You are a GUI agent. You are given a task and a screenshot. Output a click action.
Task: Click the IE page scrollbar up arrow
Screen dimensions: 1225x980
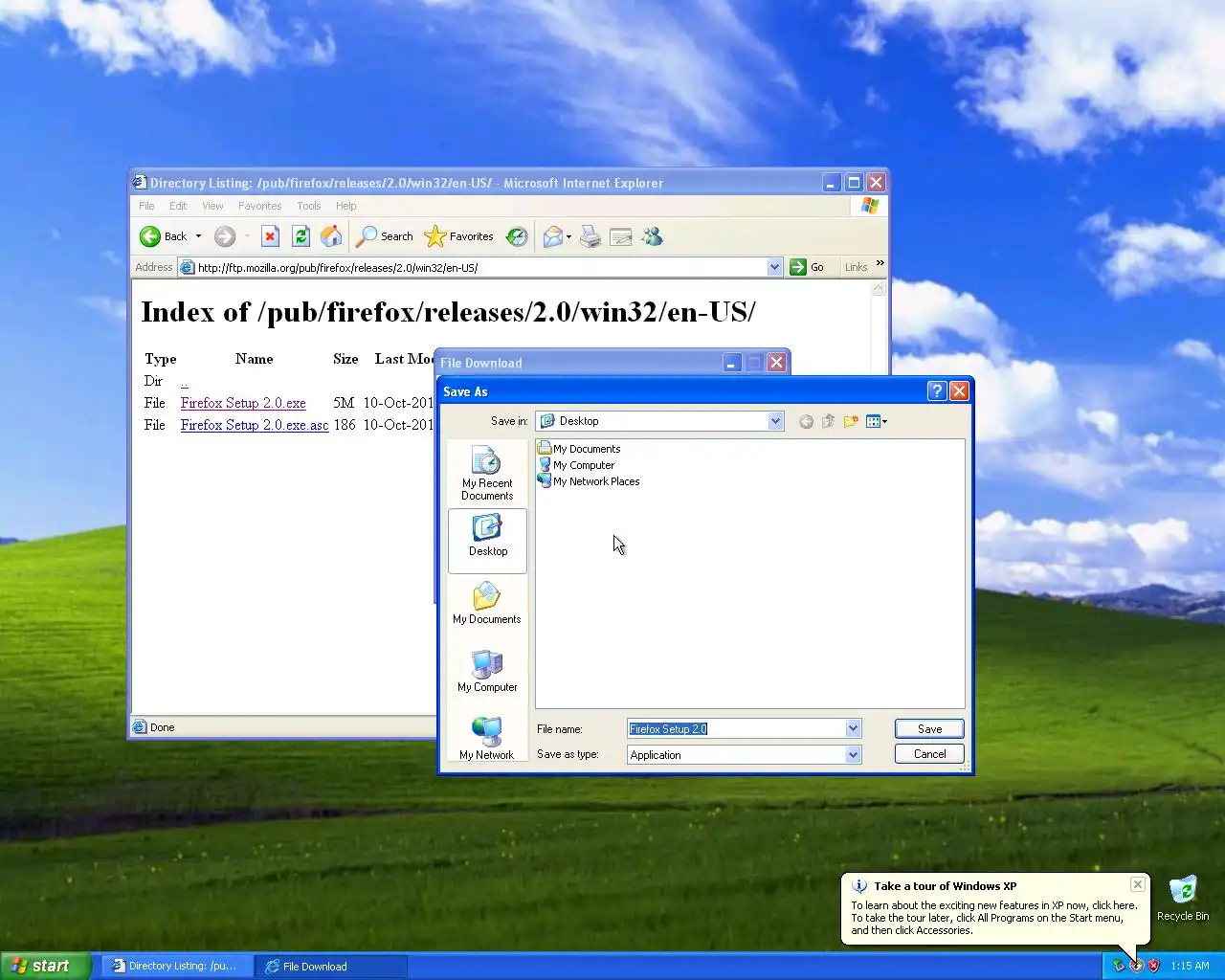click(x=879, y=288)
